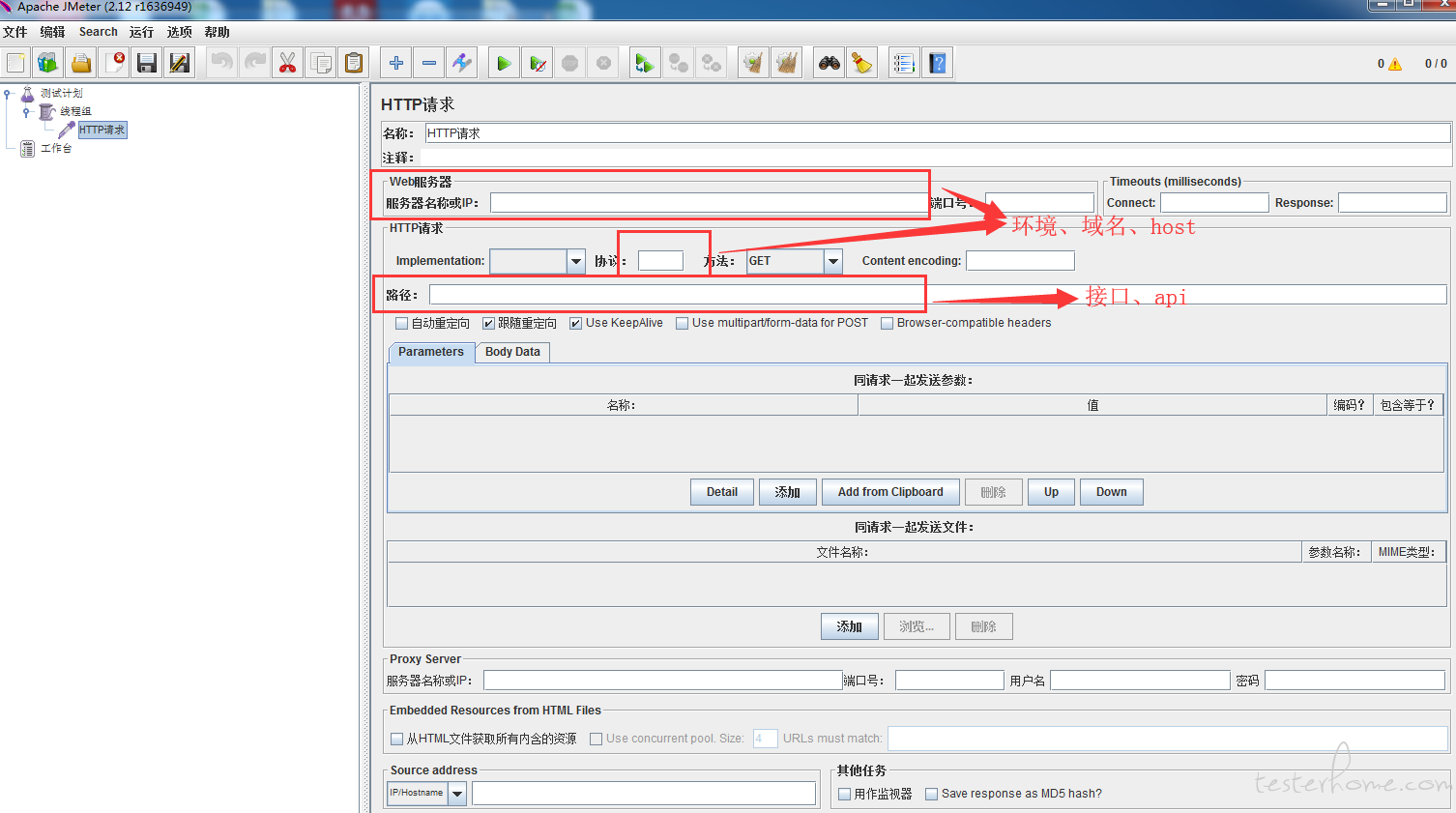Toggle Use concurrent pool checkbox
The width and height of the screenshot is (1456, 813).
click(x=597, y=739)
